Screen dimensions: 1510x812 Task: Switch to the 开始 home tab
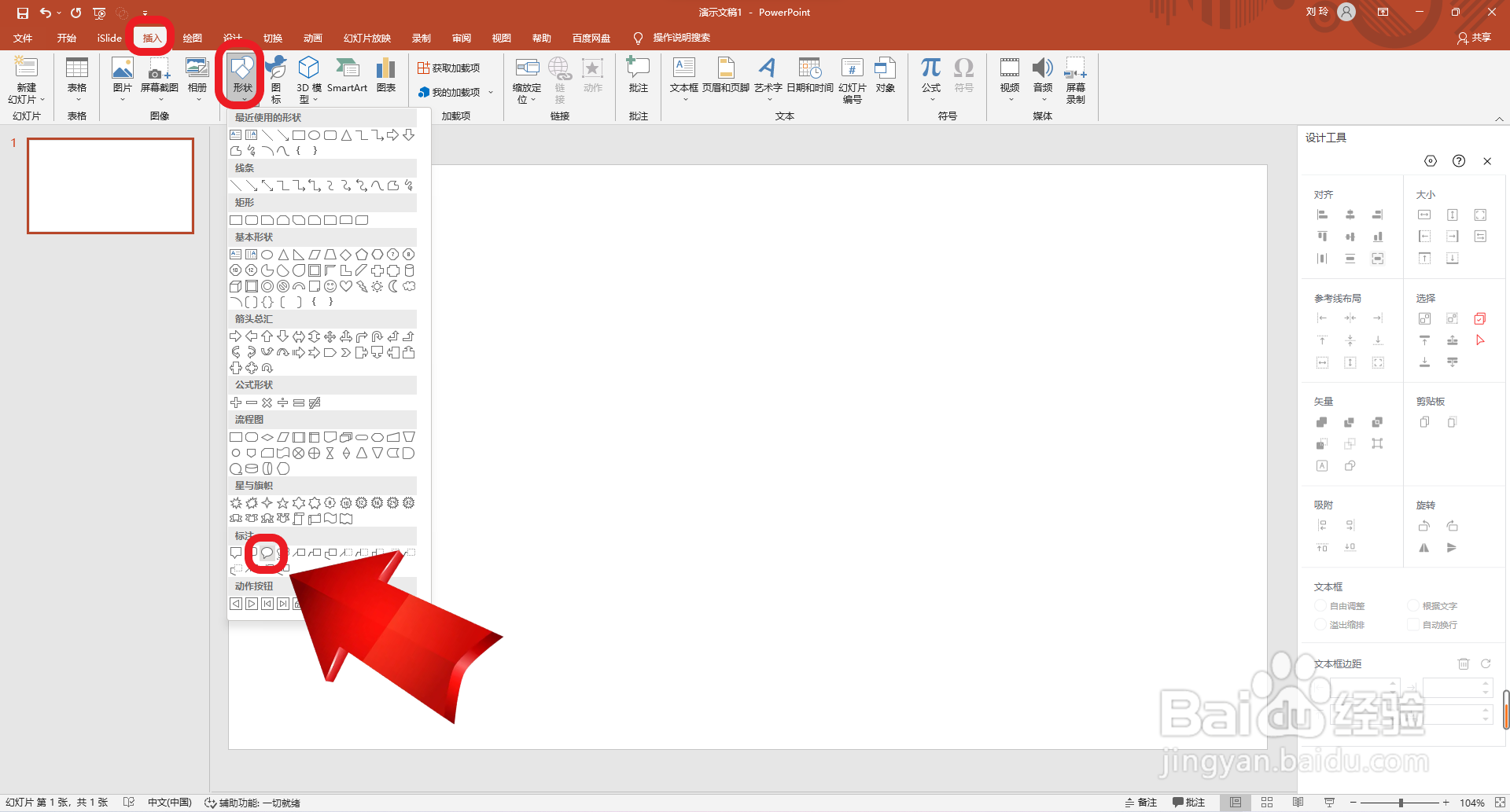[67, 38]
